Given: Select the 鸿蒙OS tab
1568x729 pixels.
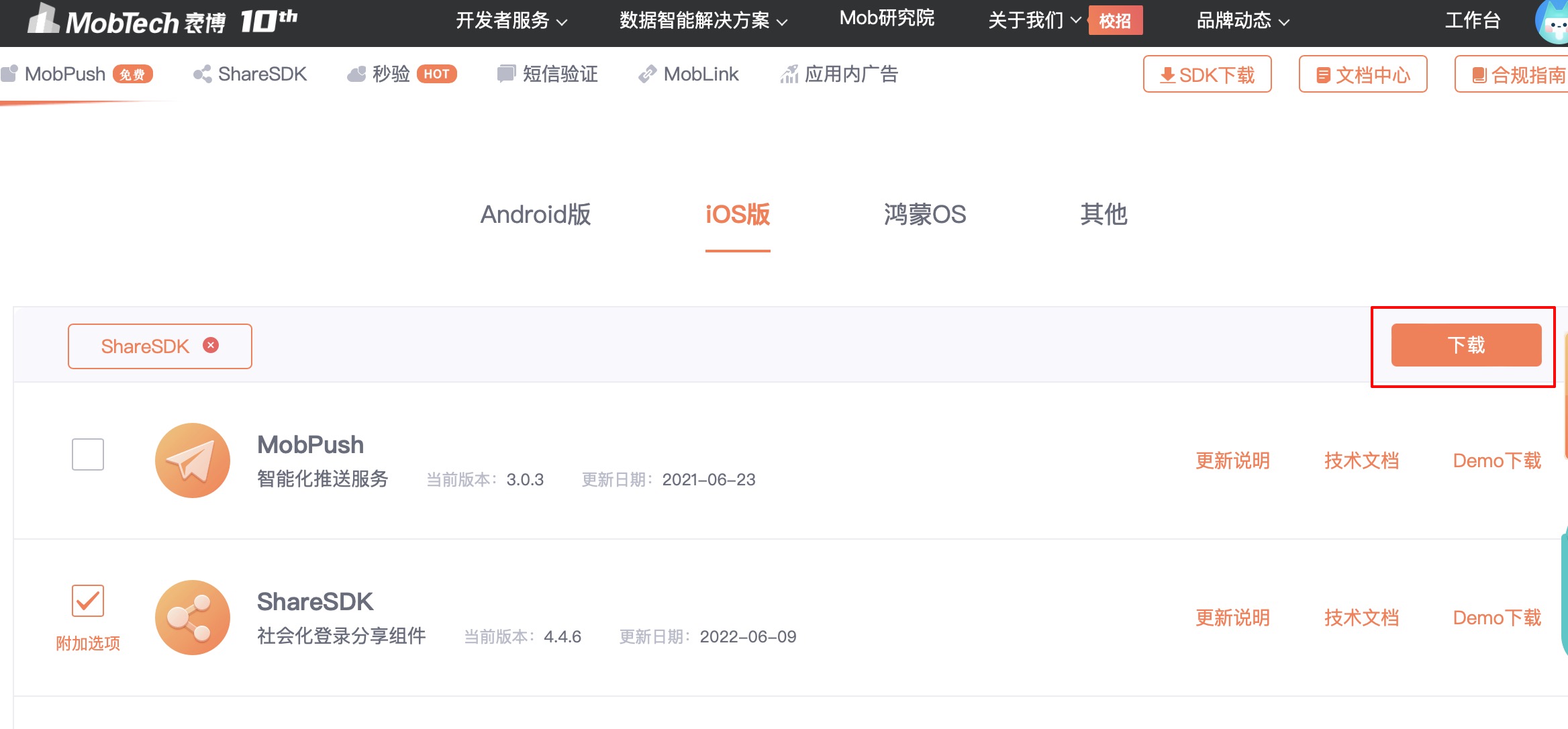Looking at the screenshot, I should click(926, 215).
